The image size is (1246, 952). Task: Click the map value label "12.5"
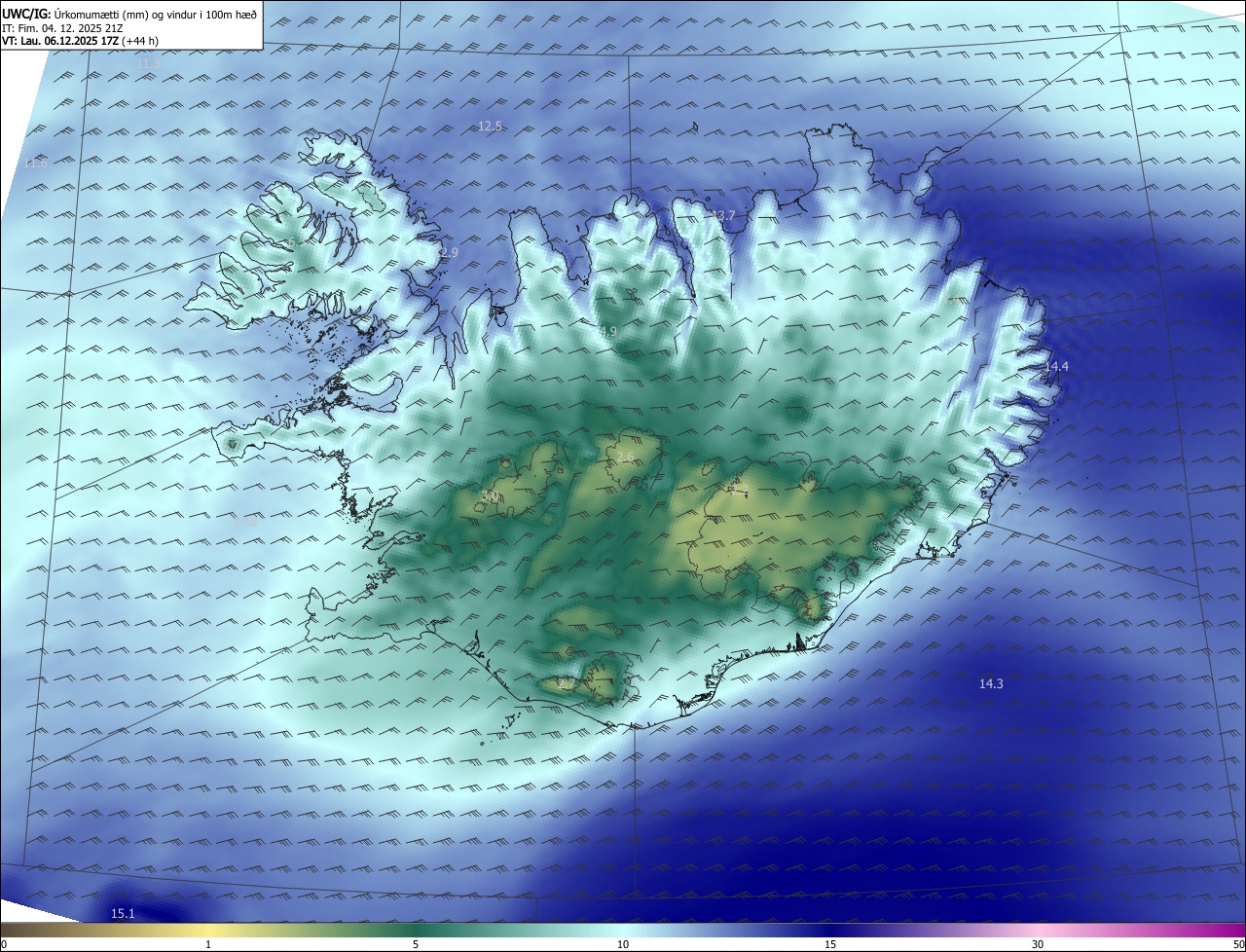(490, 127)
